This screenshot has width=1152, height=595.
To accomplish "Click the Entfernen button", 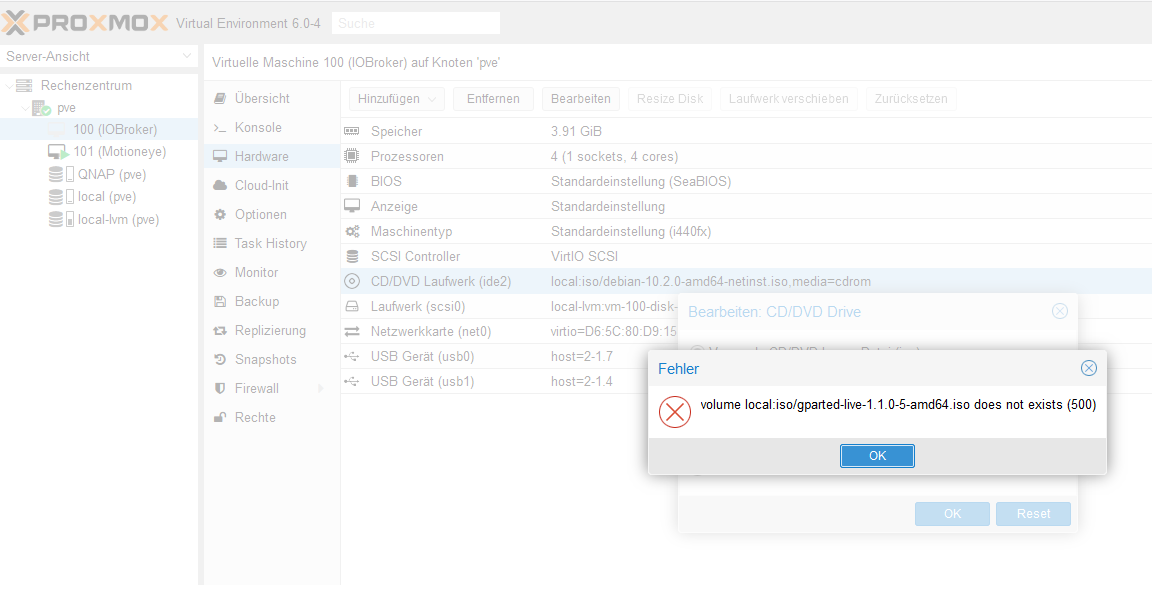I will click(x=493, y=98).
